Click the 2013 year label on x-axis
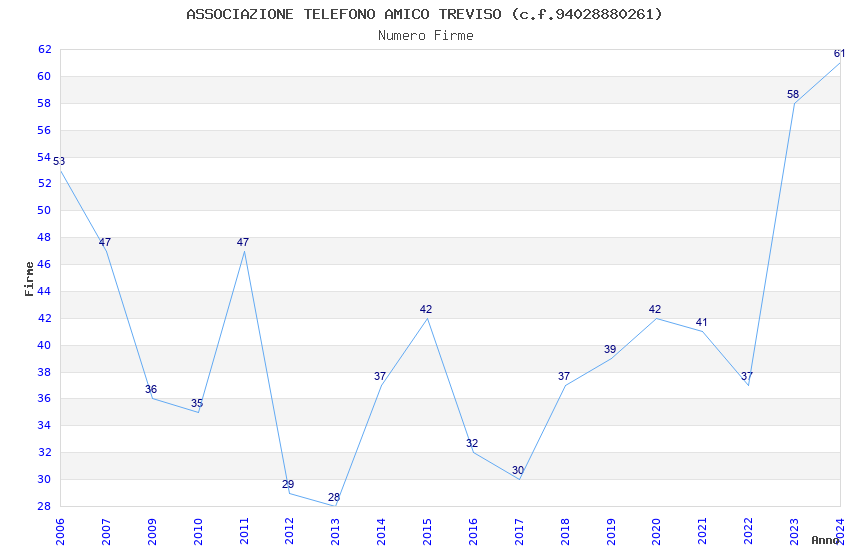This screenshot has width=850, height=550. point(335,531)
